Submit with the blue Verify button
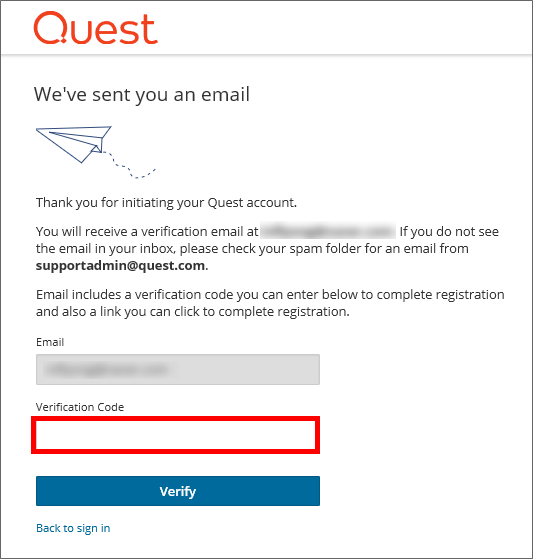The image size is (533, 559). point(178,491)
